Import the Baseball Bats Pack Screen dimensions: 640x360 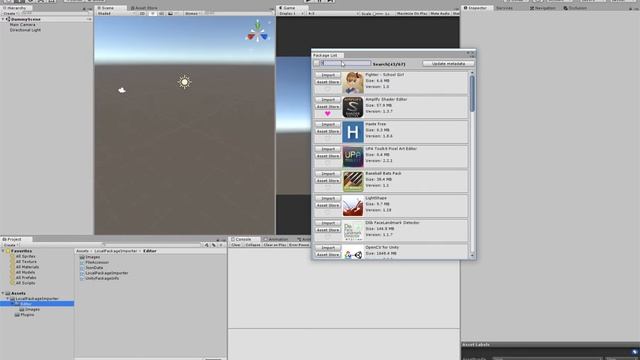click(328, 174)
